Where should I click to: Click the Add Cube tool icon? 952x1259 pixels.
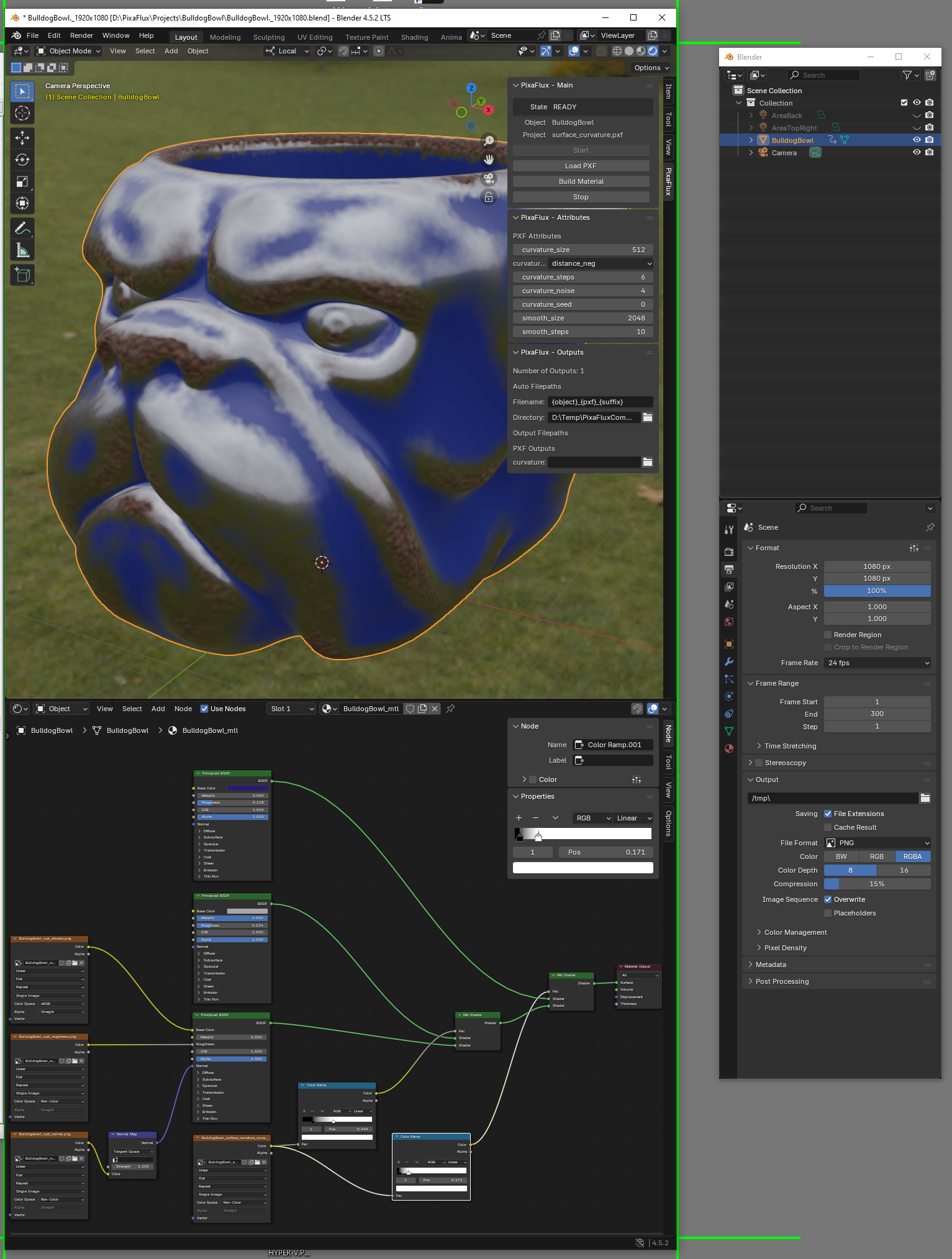(x=22, y=275)
